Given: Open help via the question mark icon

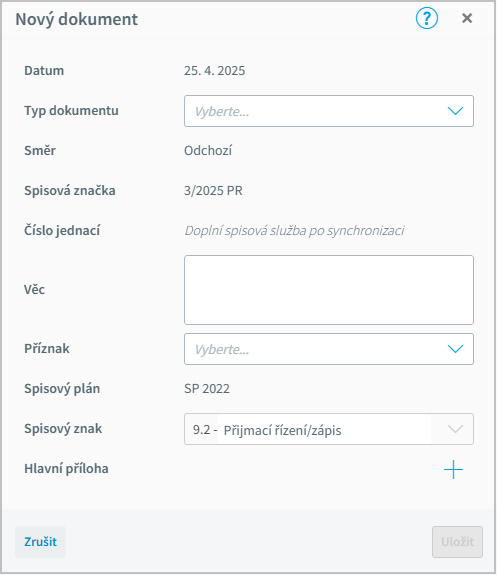Looking at the screenshot, I should click(427, 18).
